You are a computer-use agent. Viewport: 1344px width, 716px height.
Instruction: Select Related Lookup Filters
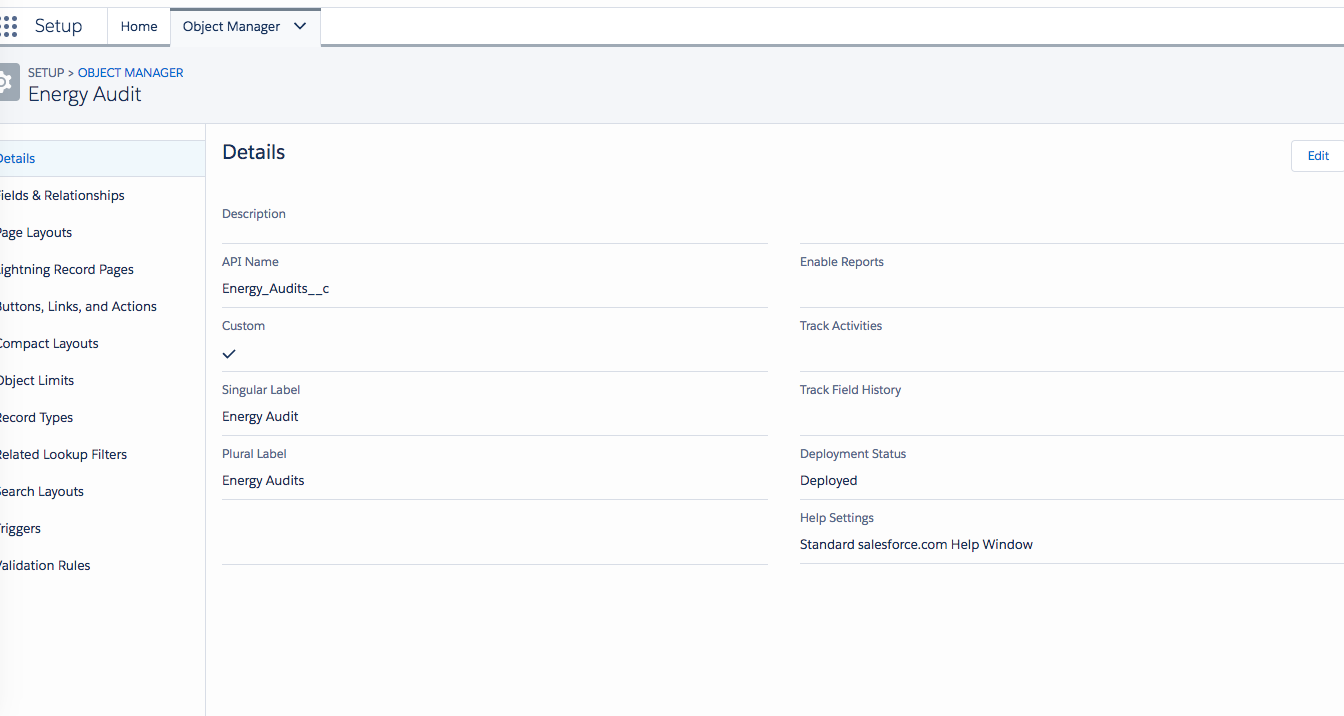tap(63, 454)
